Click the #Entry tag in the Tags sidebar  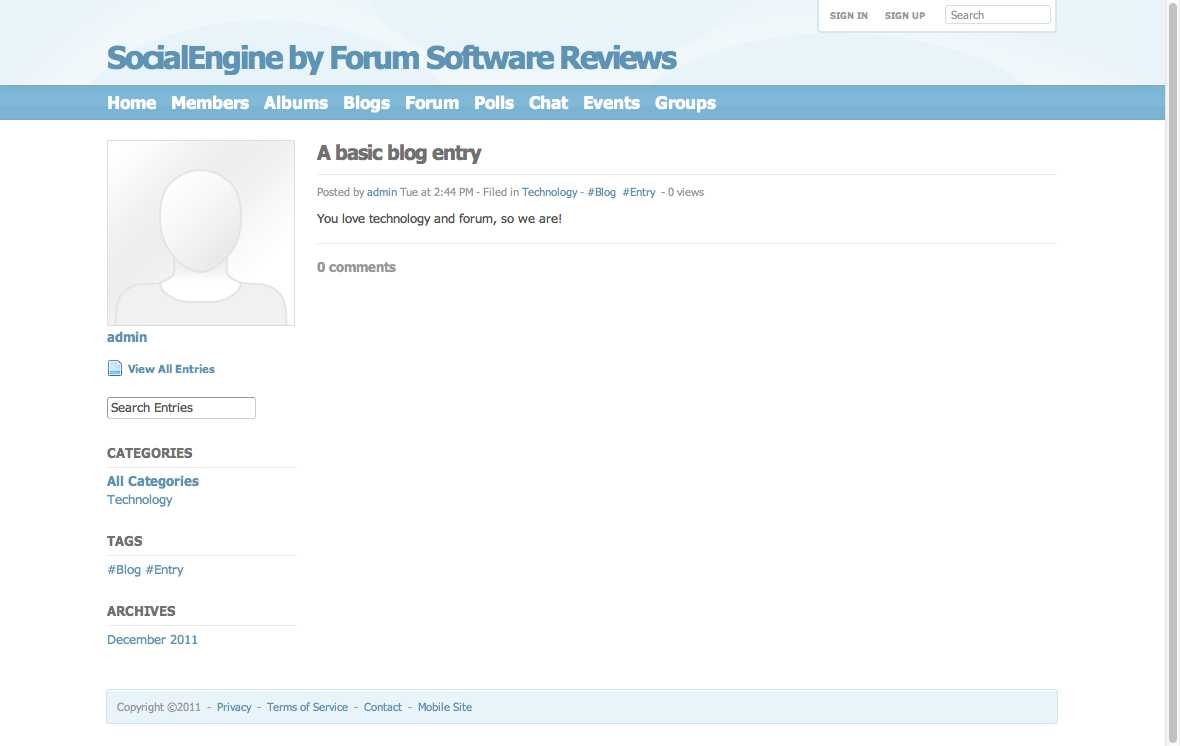coord(164,570)
